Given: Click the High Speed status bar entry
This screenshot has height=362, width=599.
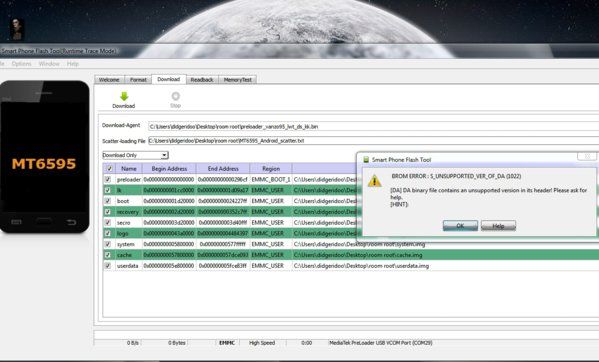Looking at the screenshot, I should click(x=262, y=343).
